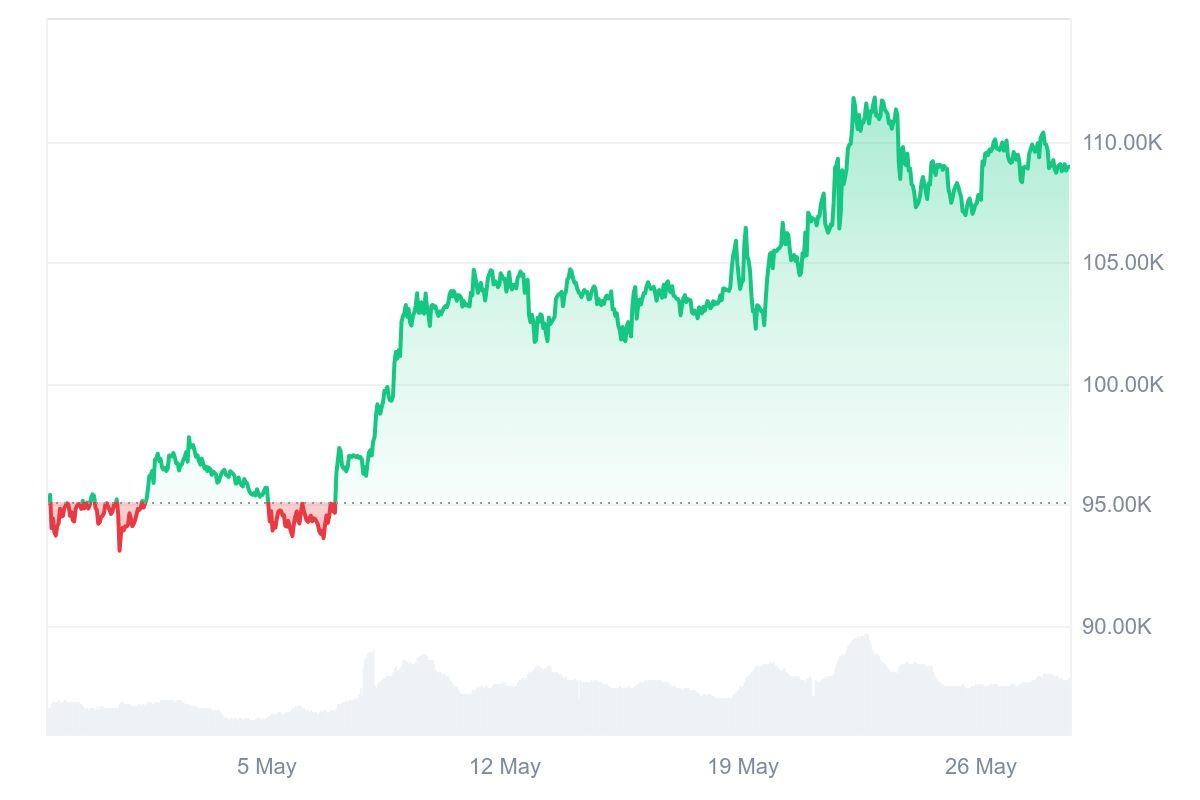Viewport: 1200px width, 800px height.
Task: Select the 19 May date label
Action: pos(743,767)
